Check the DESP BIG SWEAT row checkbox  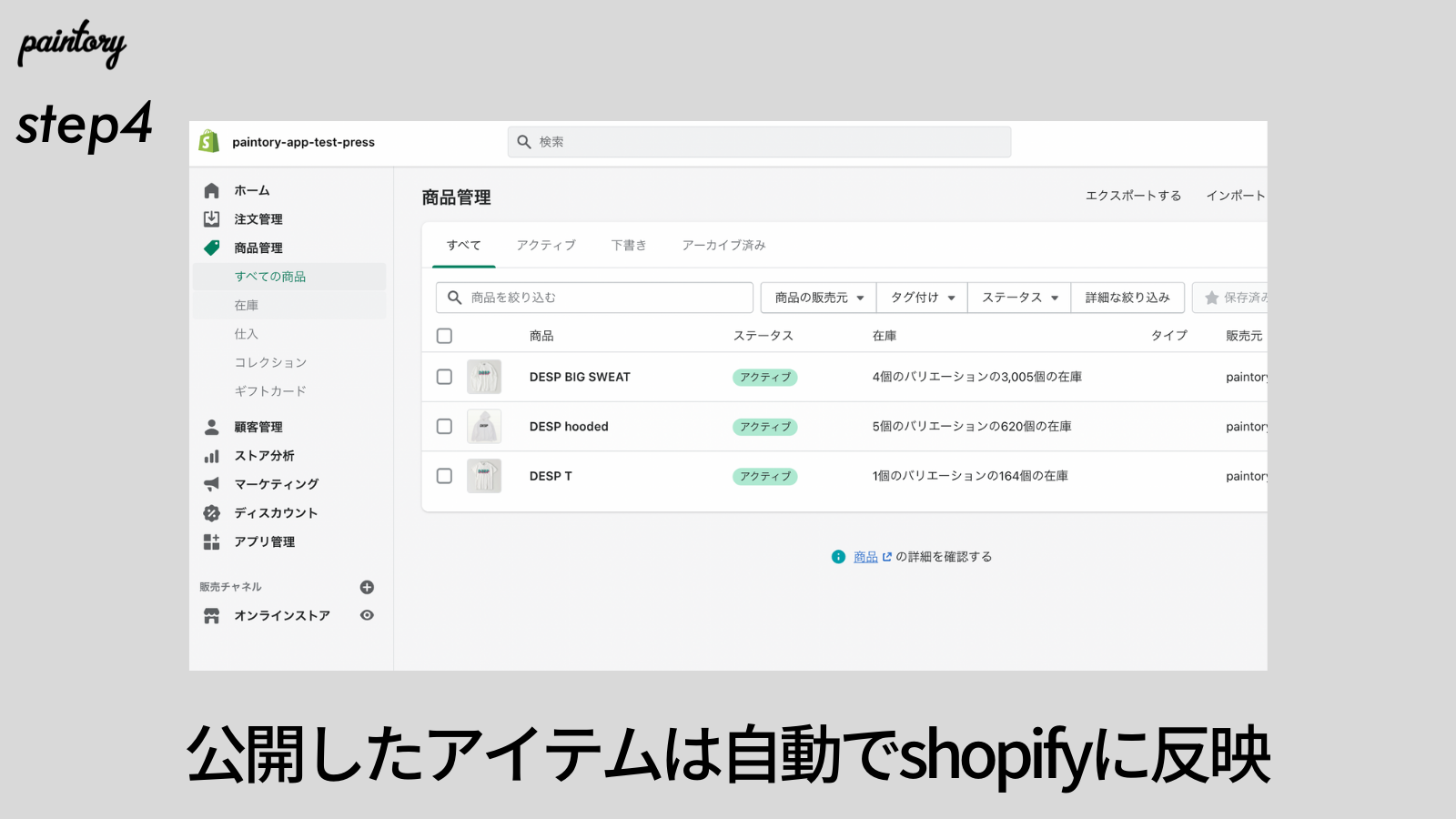(444, 377)
